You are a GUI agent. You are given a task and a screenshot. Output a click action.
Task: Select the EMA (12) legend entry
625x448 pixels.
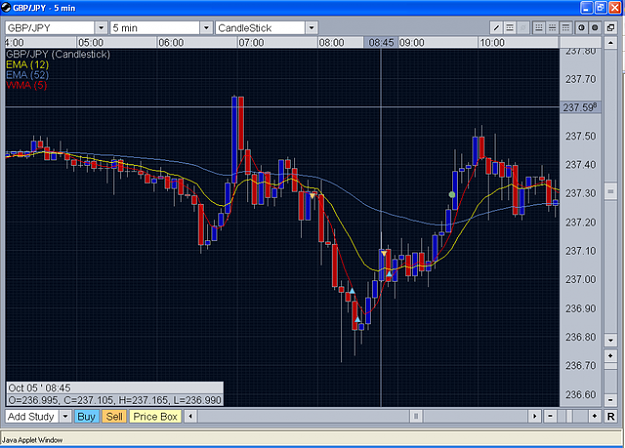[x=28, y=64]
